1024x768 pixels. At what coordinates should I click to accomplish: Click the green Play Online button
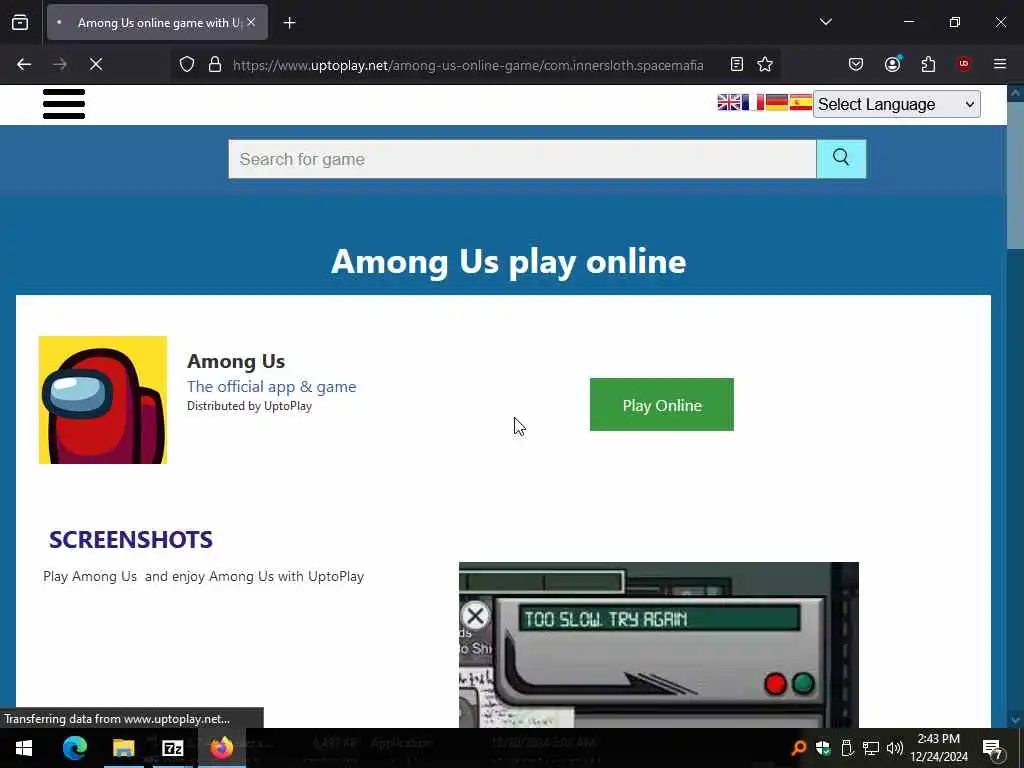662,404
